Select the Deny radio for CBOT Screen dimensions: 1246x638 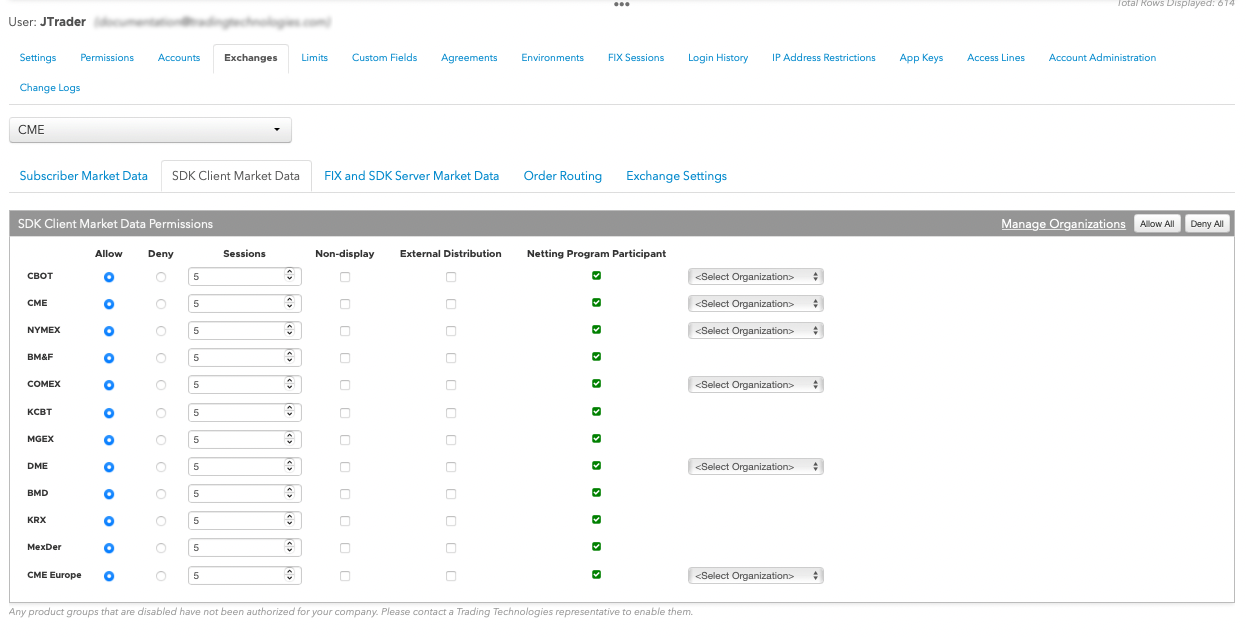(161, 277)
